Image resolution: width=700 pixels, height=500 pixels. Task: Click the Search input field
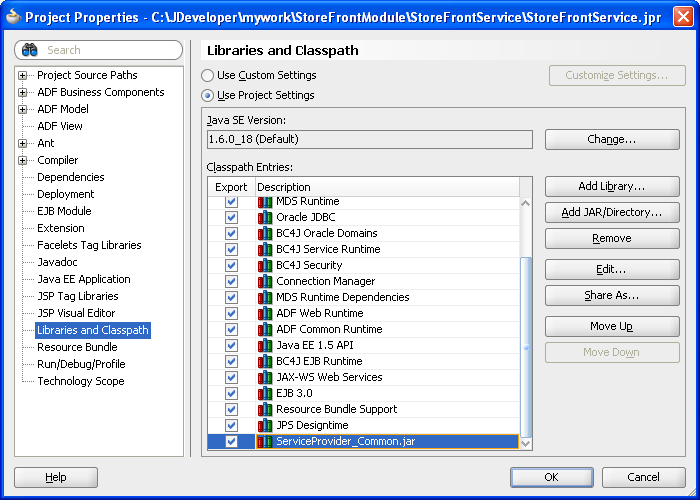click(x=99, y=50)
